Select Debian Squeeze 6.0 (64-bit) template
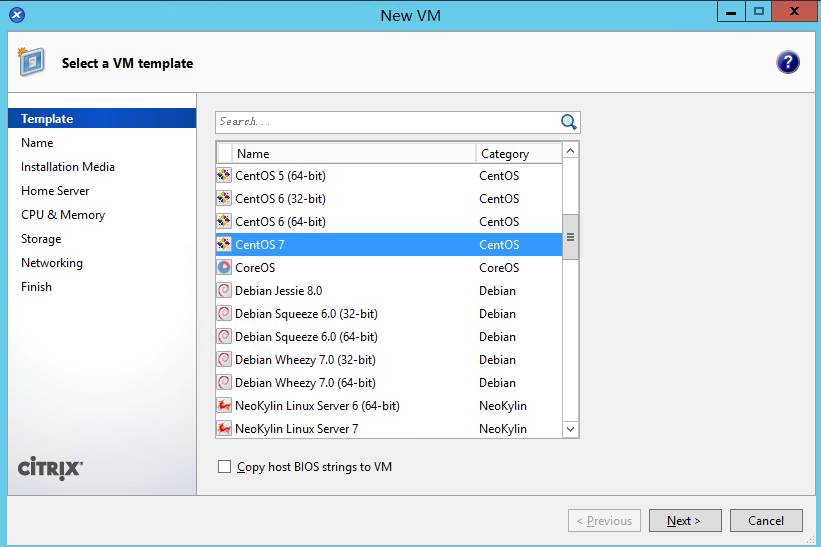Viewport: 821px width, 547px height. [x=389, y=337]
